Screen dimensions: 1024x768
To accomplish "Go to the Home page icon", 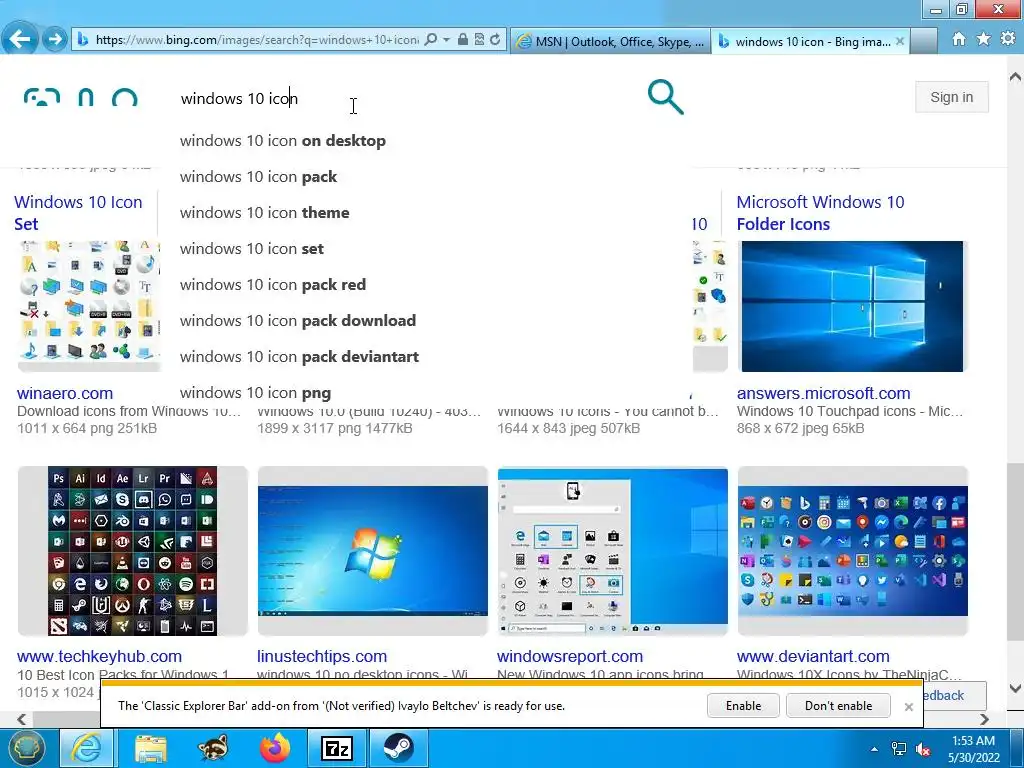I will click(x=959, y=39).
